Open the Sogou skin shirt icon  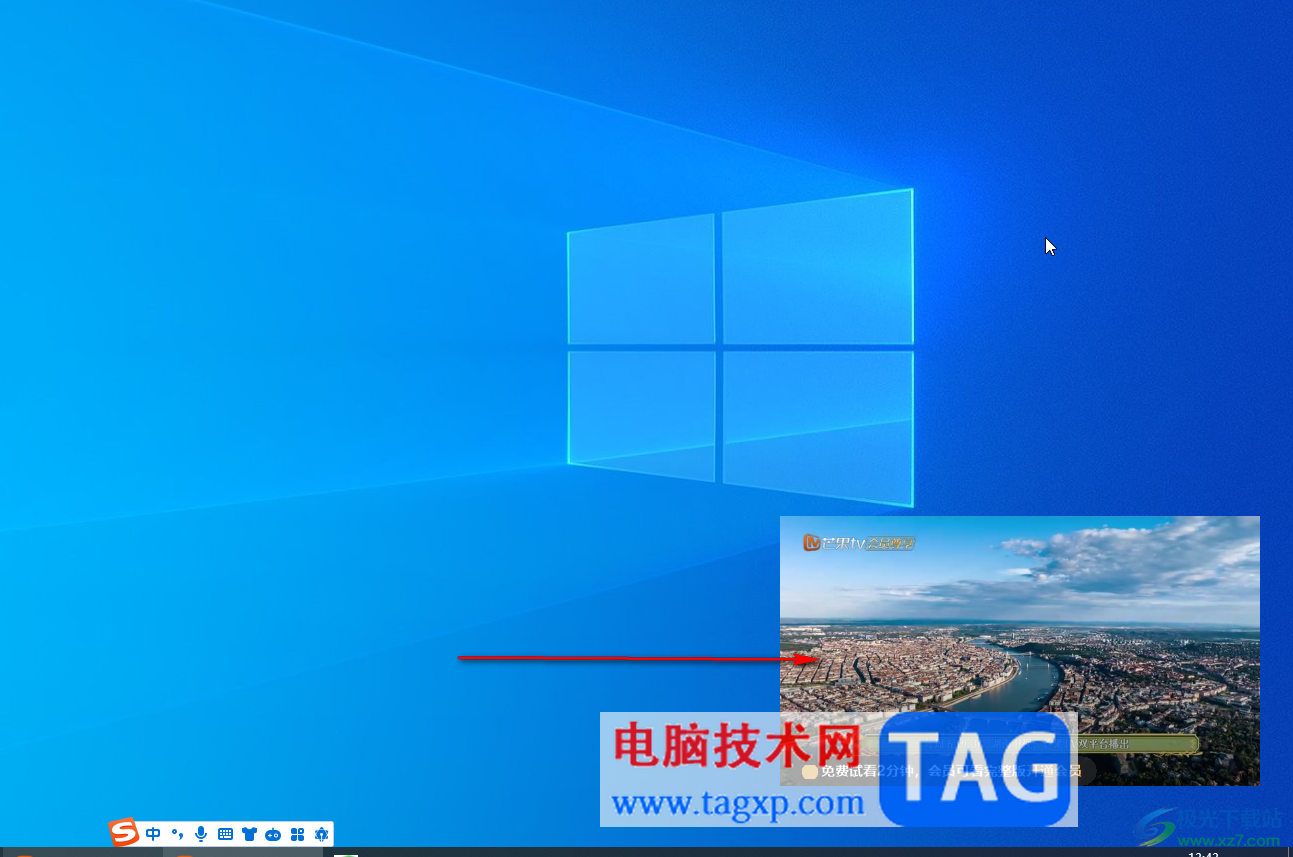[x=249, y=834]
